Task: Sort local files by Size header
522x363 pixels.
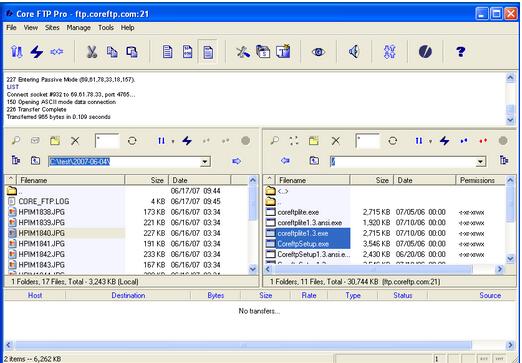Action: pyautogui.click(x=147, y=180)
